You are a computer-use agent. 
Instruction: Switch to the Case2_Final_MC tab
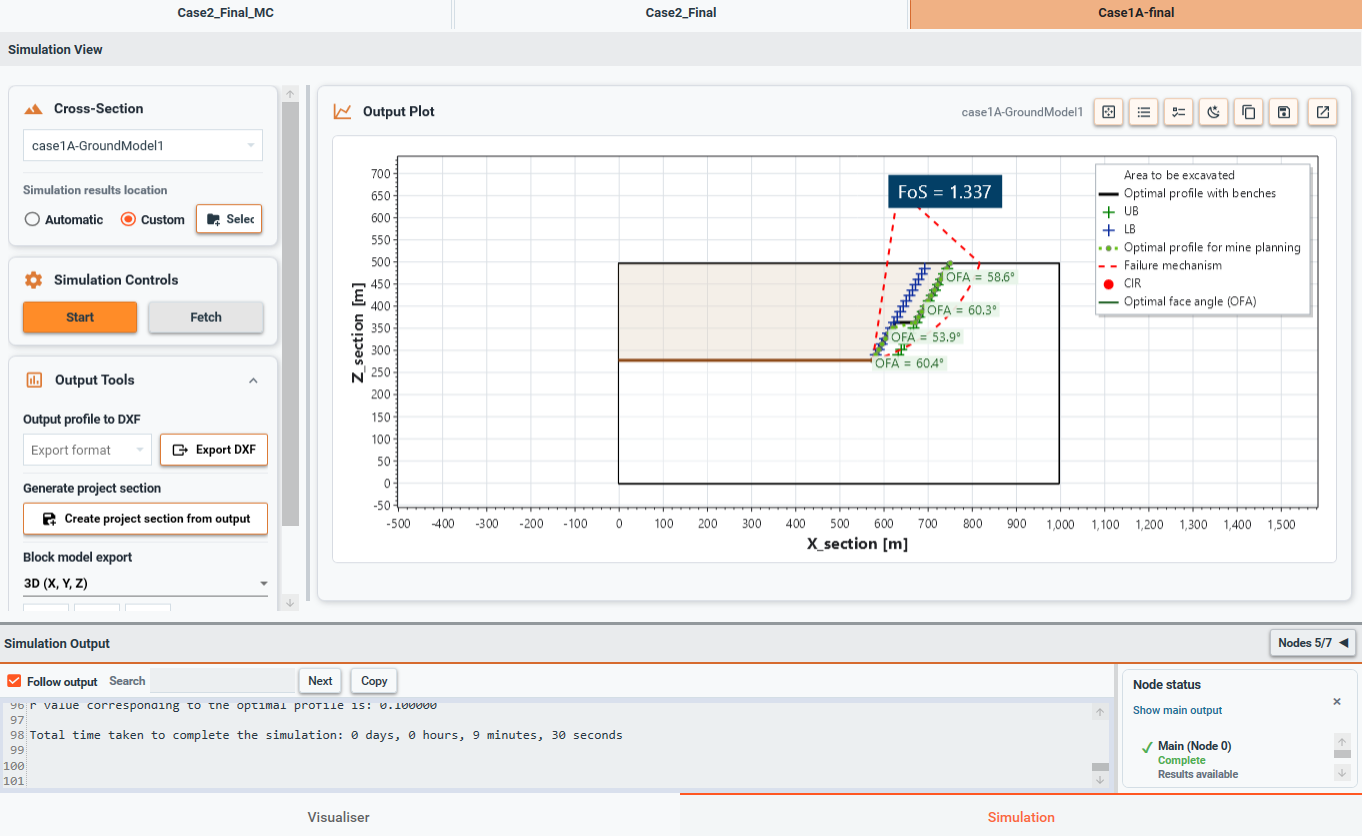pos(226,13)
